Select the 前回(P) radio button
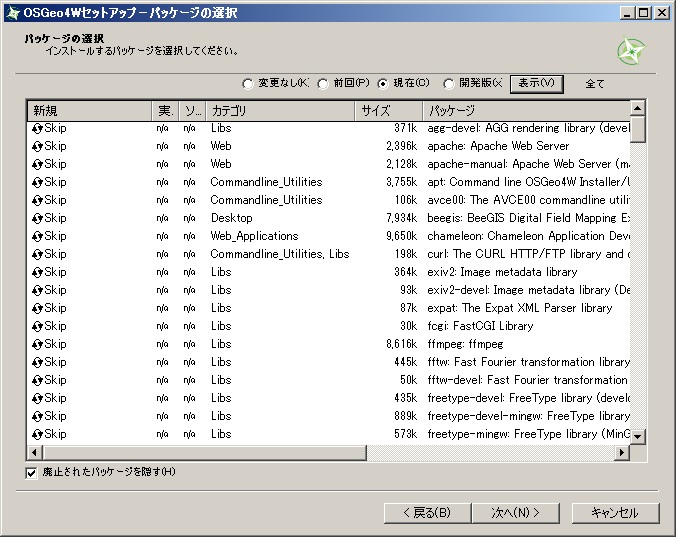 click(323, 84)
